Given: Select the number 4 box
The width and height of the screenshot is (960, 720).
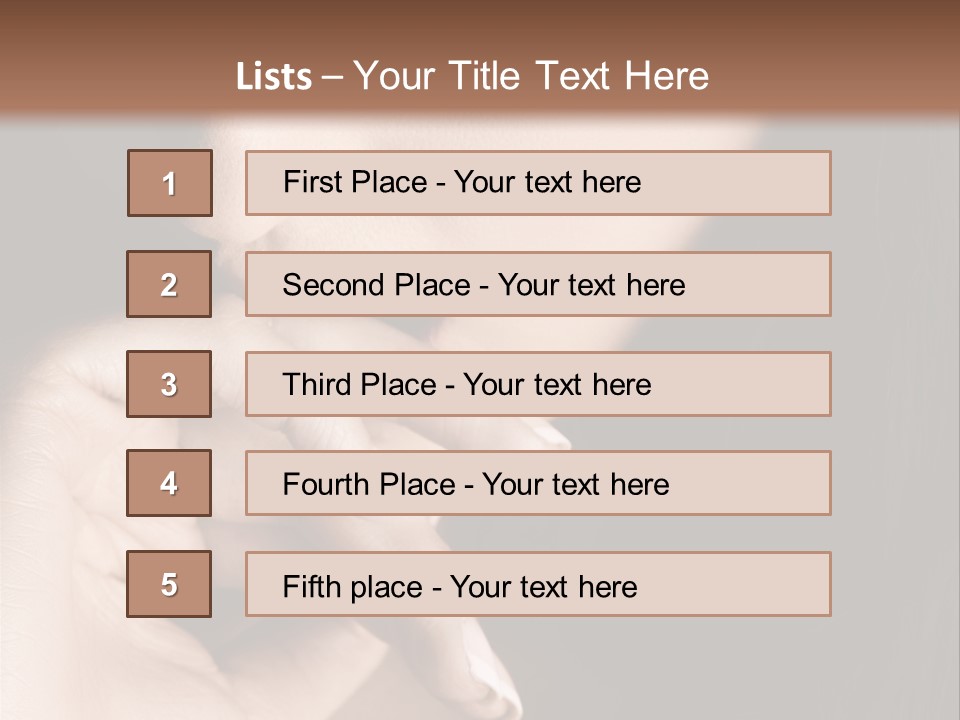Looking at the screenshot, I should [169, 484].
